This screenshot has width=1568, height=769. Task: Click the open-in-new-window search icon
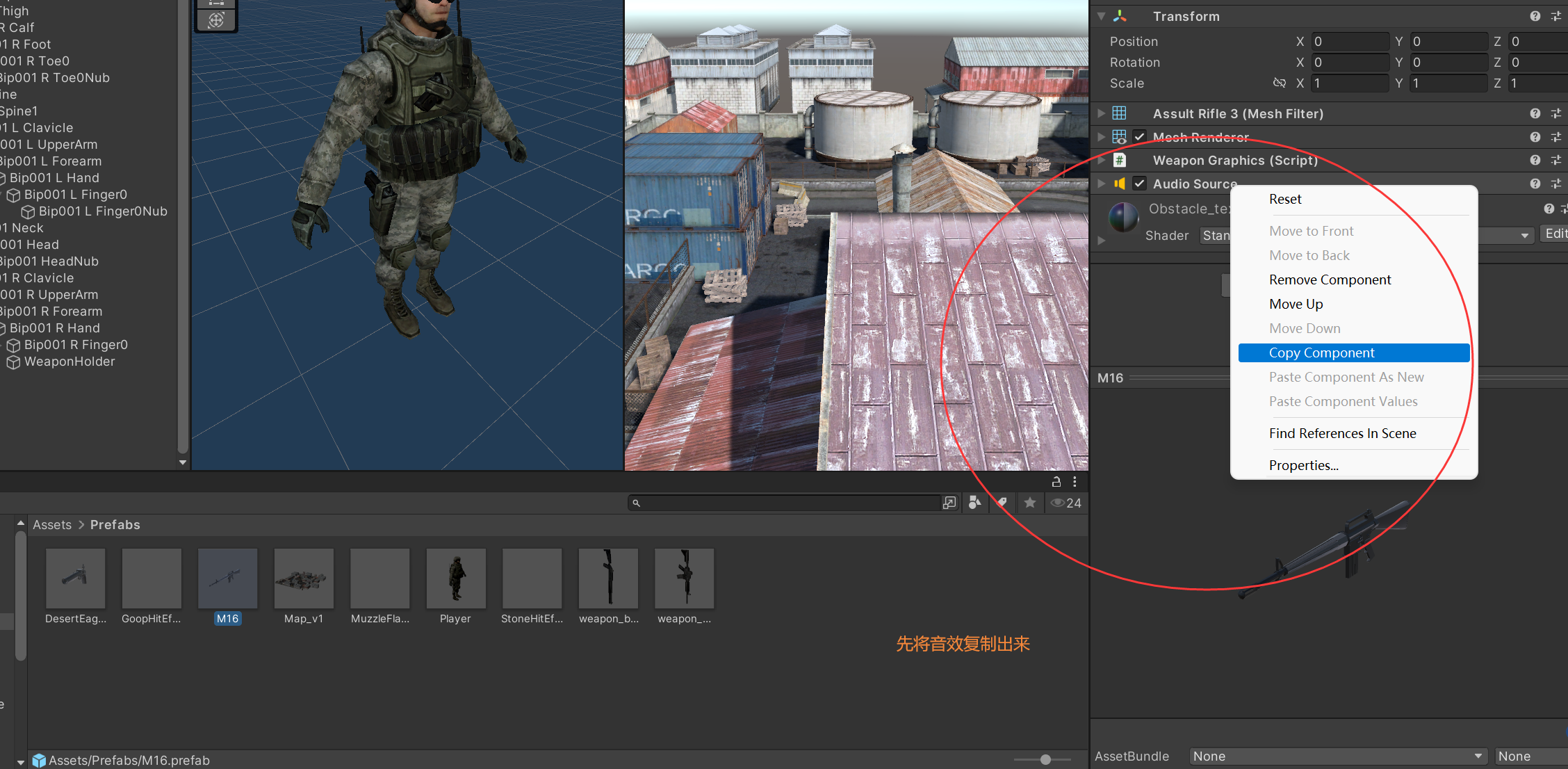(949, 502)
